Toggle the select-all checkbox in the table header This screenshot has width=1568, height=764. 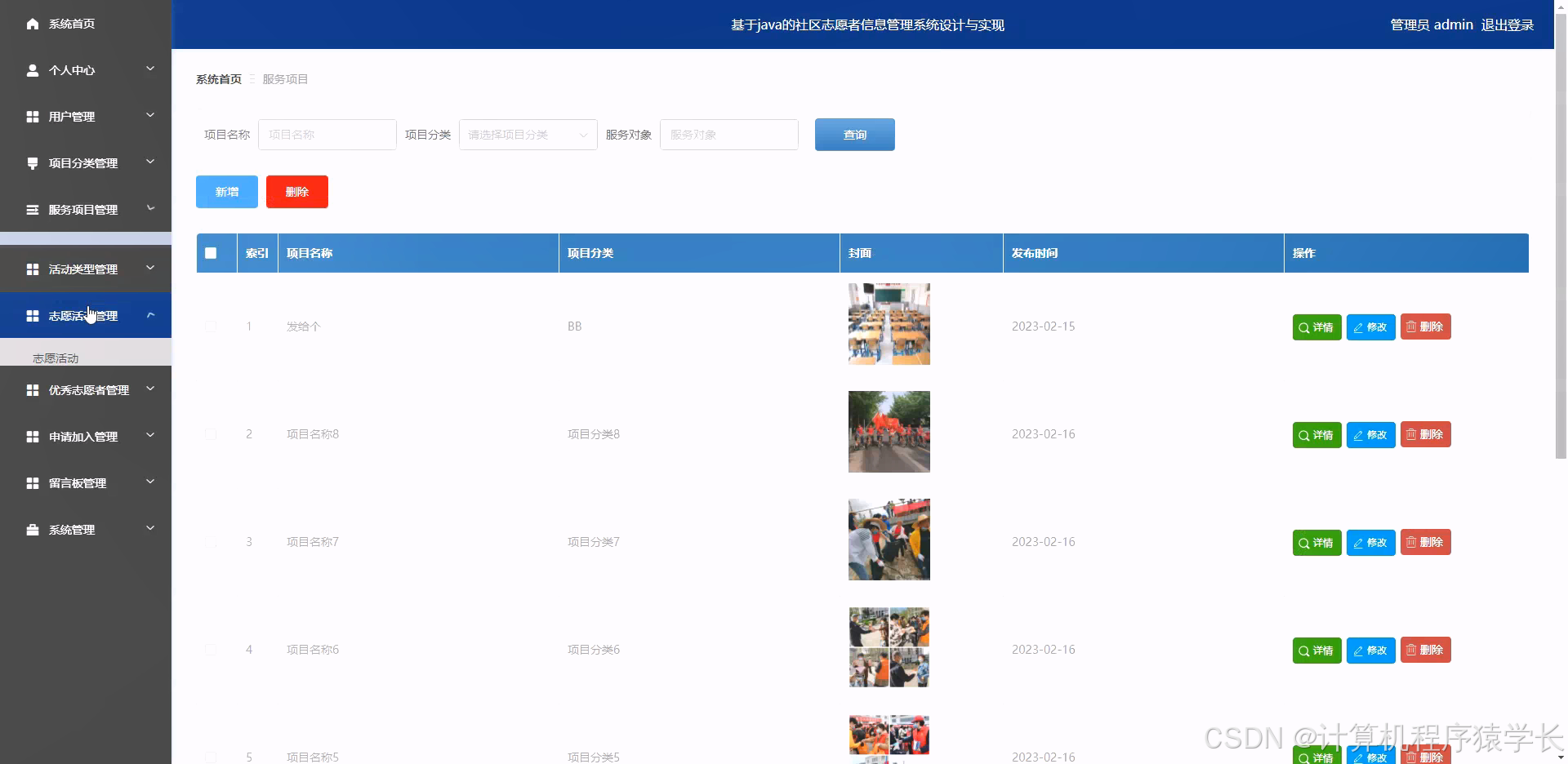(211, 253)
